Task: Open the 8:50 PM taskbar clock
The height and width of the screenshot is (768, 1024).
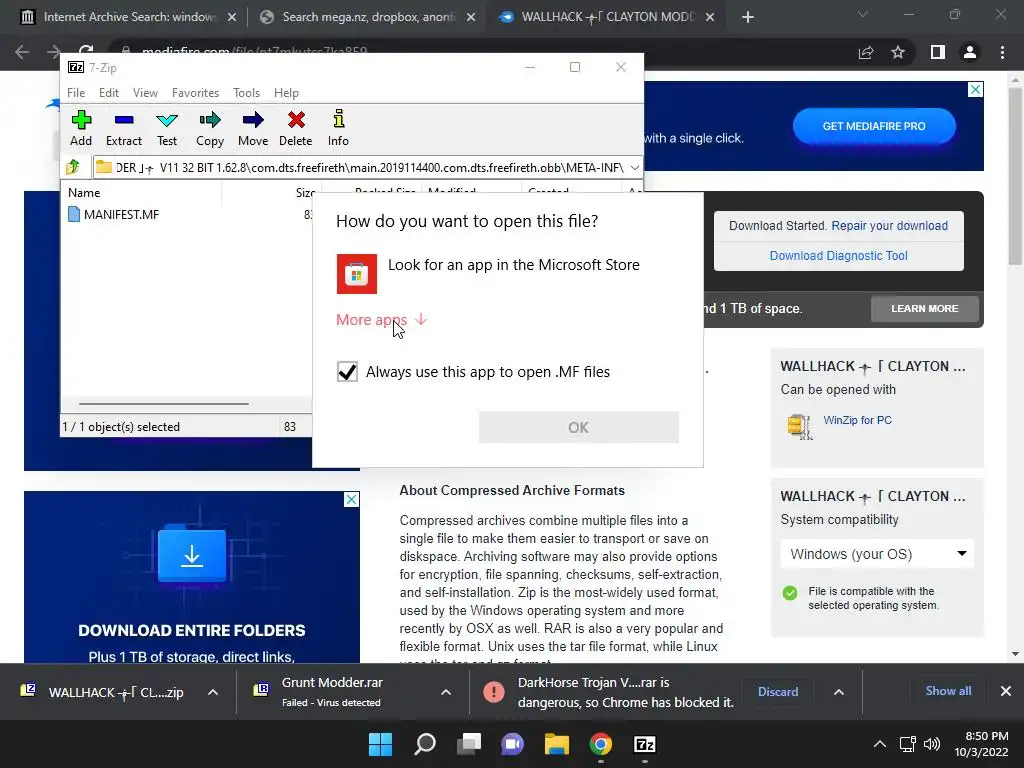Action: click(x=981, y=744)
